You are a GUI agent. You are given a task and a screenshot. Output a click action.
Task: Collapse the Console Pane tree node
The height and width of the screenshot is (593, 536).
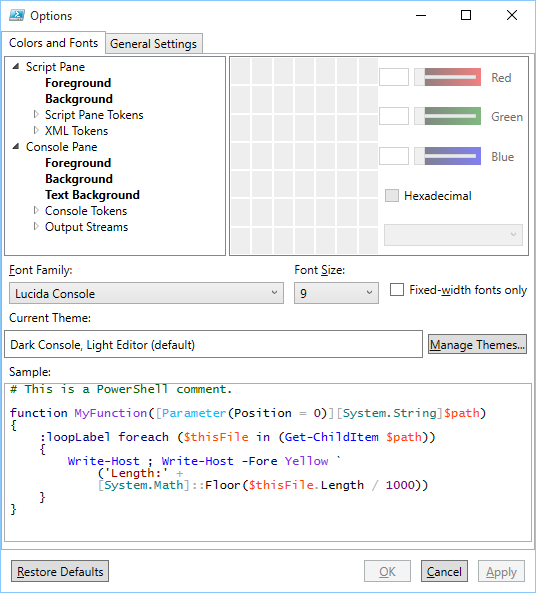pyautogui.click(x=16, y=146)
